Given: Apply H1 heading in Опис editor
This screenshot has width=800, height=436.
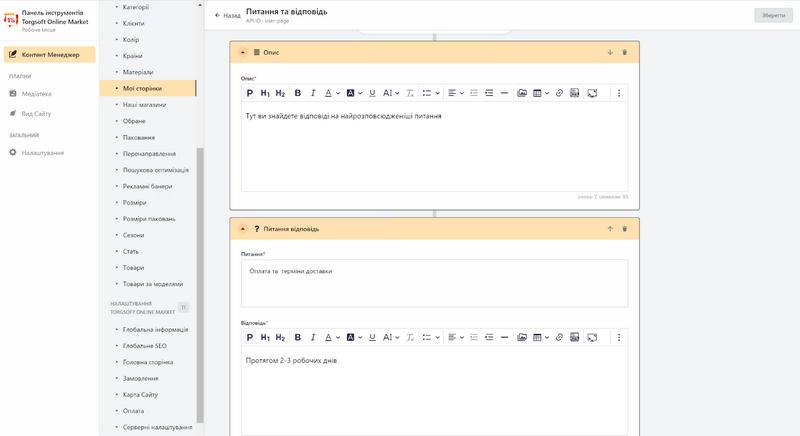Looking at the screenshot, I should pos(265,93).
